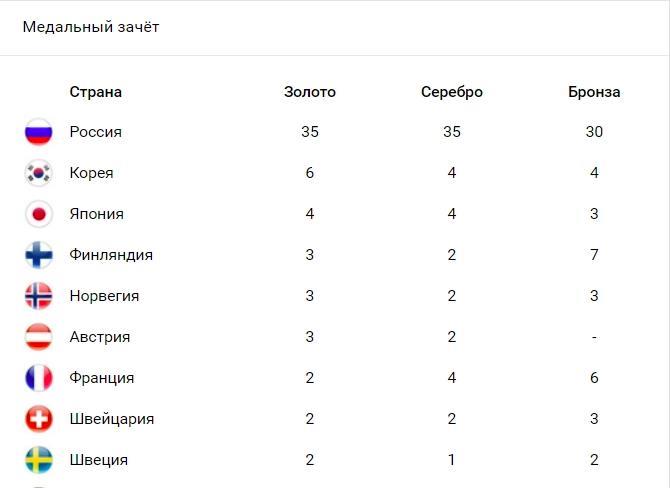
Task: Click Russia's gold medal count 35
Action: click(310, 132)
